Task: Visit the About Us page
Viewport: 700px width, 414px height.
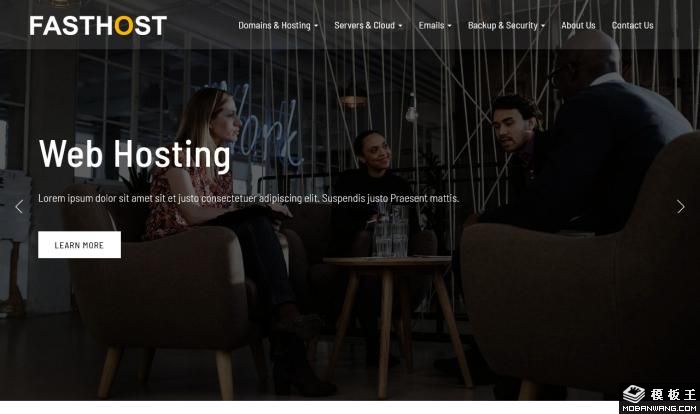Action: click(578, 25)
